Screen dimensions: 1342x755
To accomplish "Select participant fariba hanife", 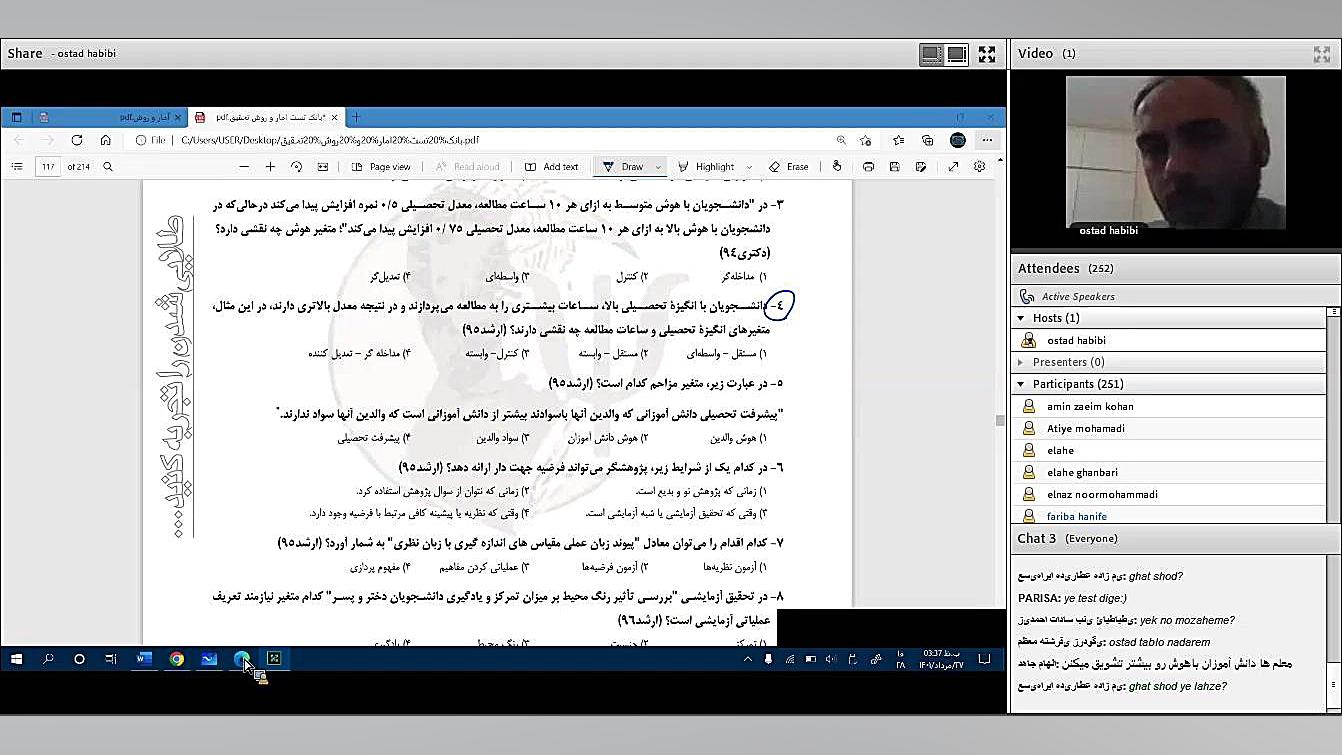I will (1076, 516).
